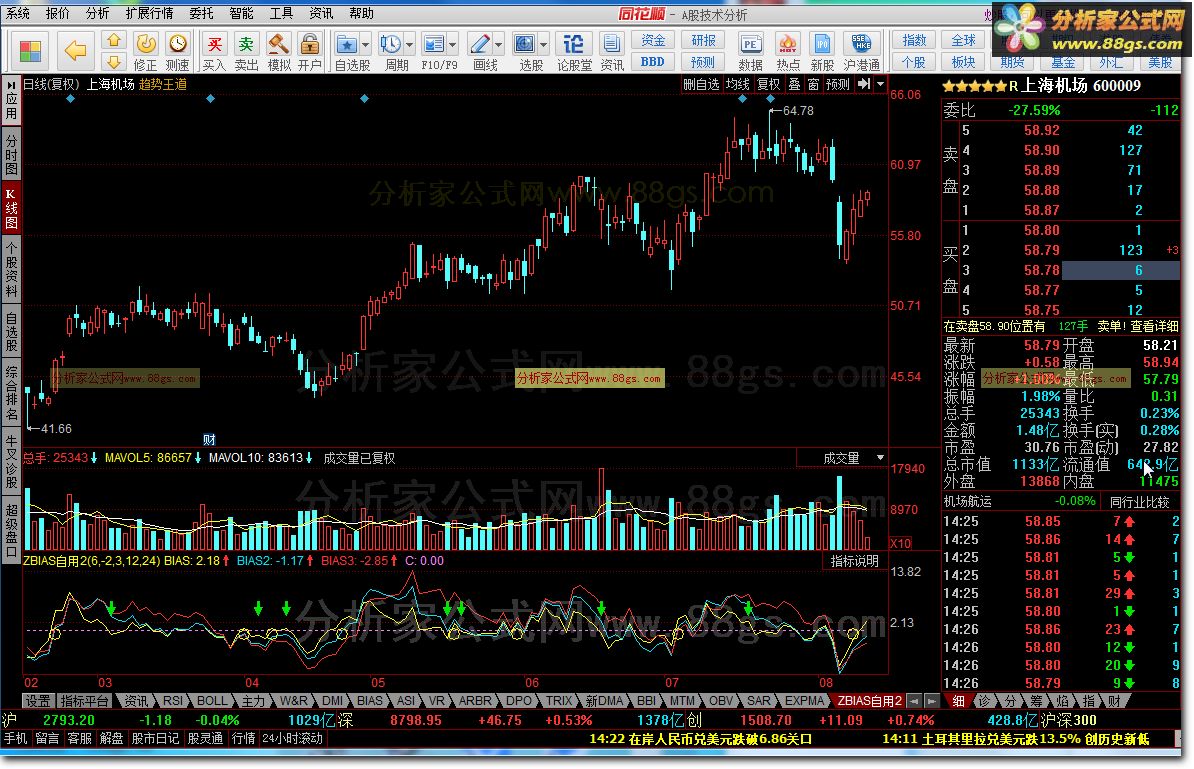Open the 自选股 star folder icon
Screen dimensions: 1194x769
pyautogui.click(x=347, y=51)
